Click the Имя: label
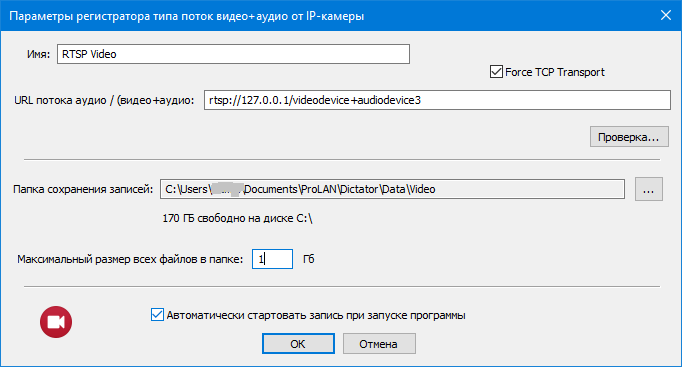The width and height of the screenshot is (682, 367). [38, 54]
